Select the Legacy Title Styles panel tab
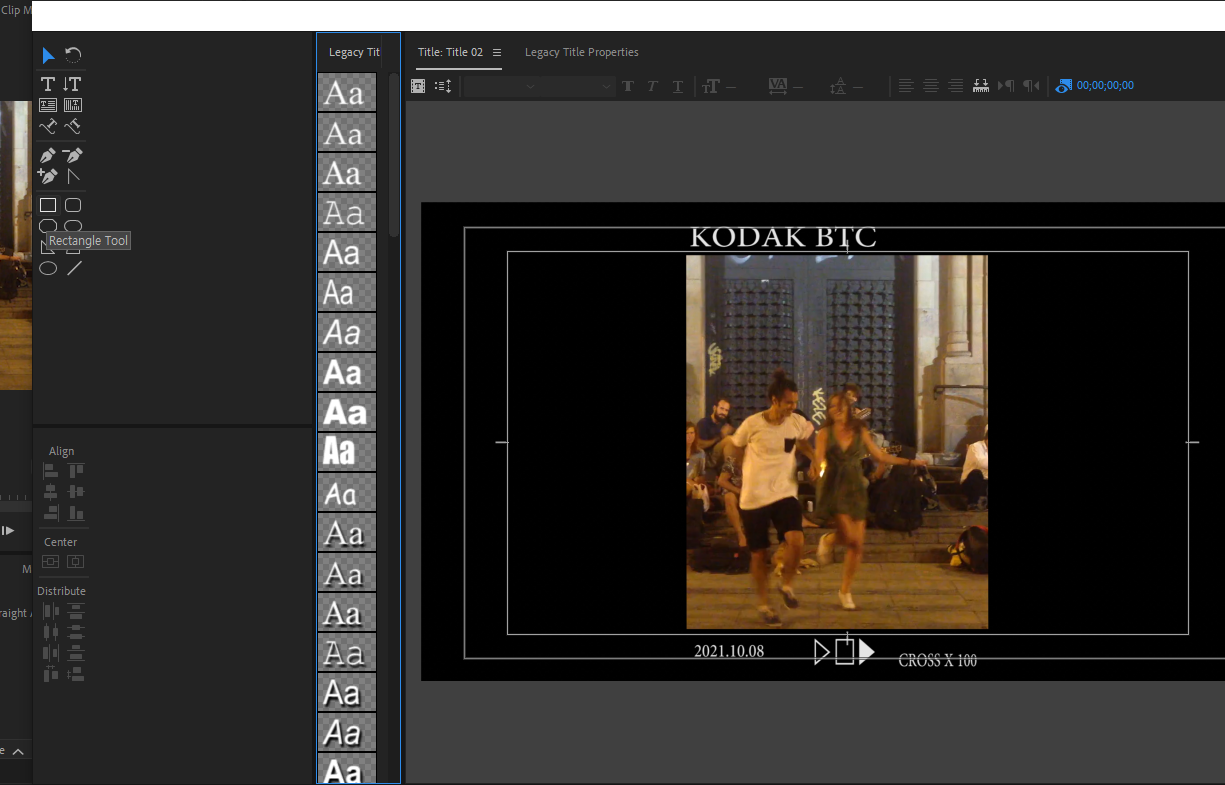The width and height of the screenshot is (1225, 785). (x=354, y=52)
